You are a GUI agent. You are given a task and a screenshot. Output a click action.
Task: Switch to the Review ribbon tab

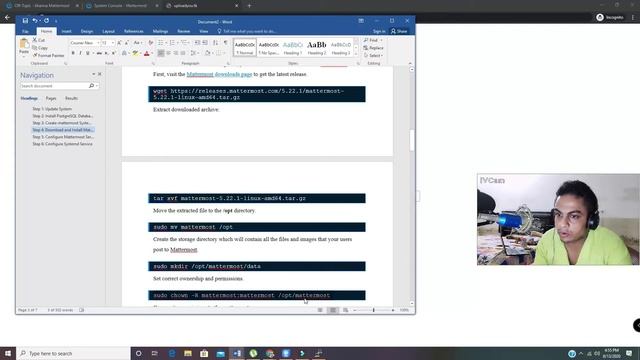[183, 31]
